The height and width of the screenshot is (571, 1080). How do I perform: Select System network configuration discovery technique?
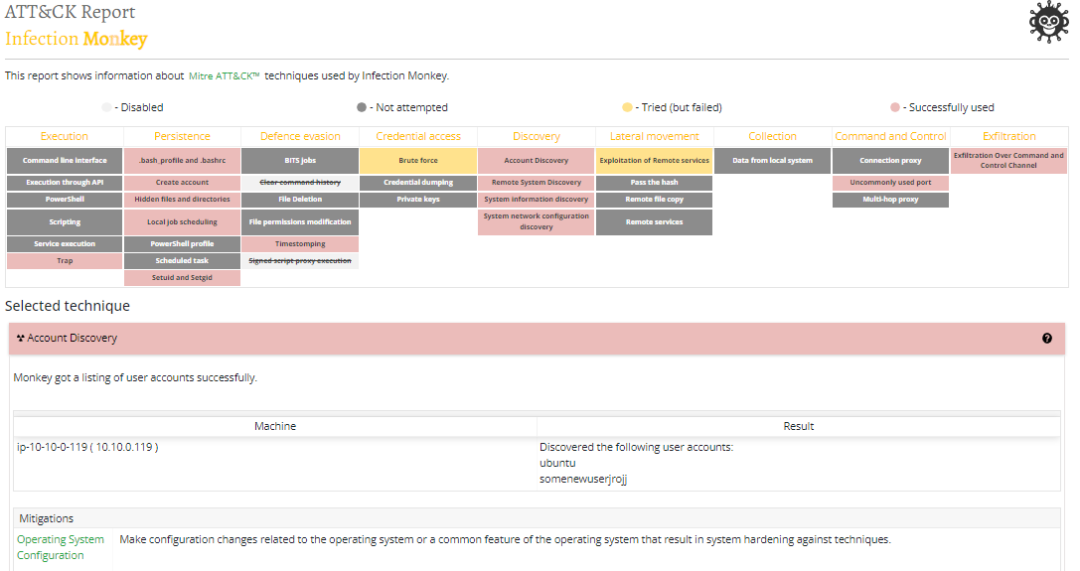pos(536,222)
